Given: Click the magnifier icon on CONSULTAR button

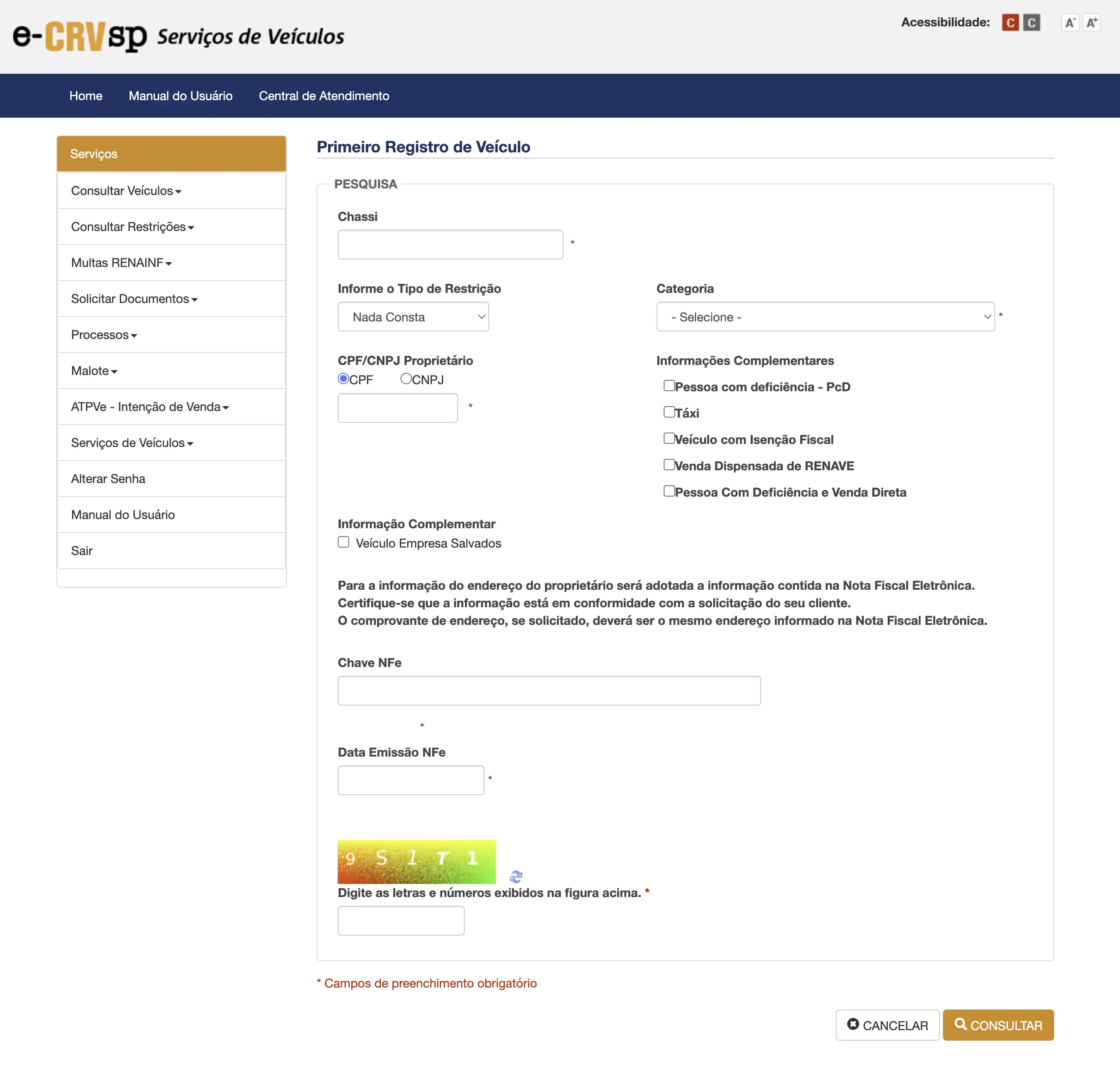Looking at the screenshot, I should [x=961, y=1025].
